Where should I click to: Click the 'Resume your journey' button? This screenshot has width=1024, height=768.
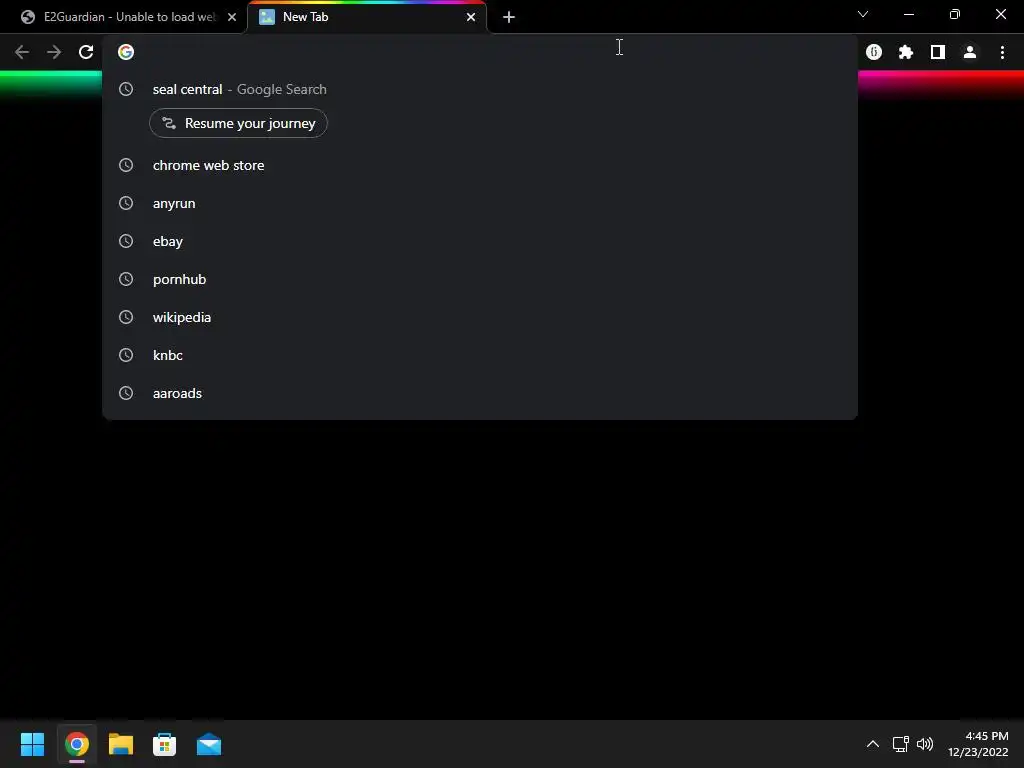coord(238,123)
